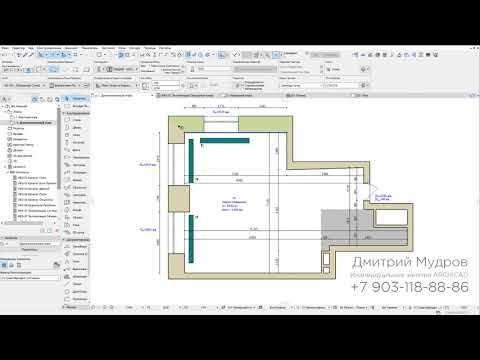480x360 pixels.
Task: Click the Inject Parameters syringe icon
Action: 32,55
